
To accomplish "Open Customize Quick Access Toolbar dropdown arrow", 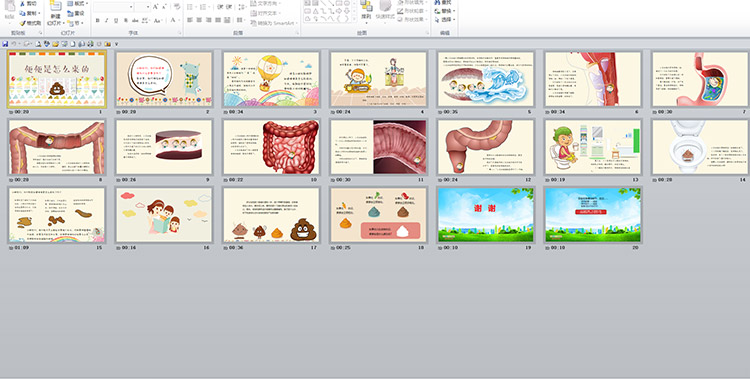I will tap(116, 44).
